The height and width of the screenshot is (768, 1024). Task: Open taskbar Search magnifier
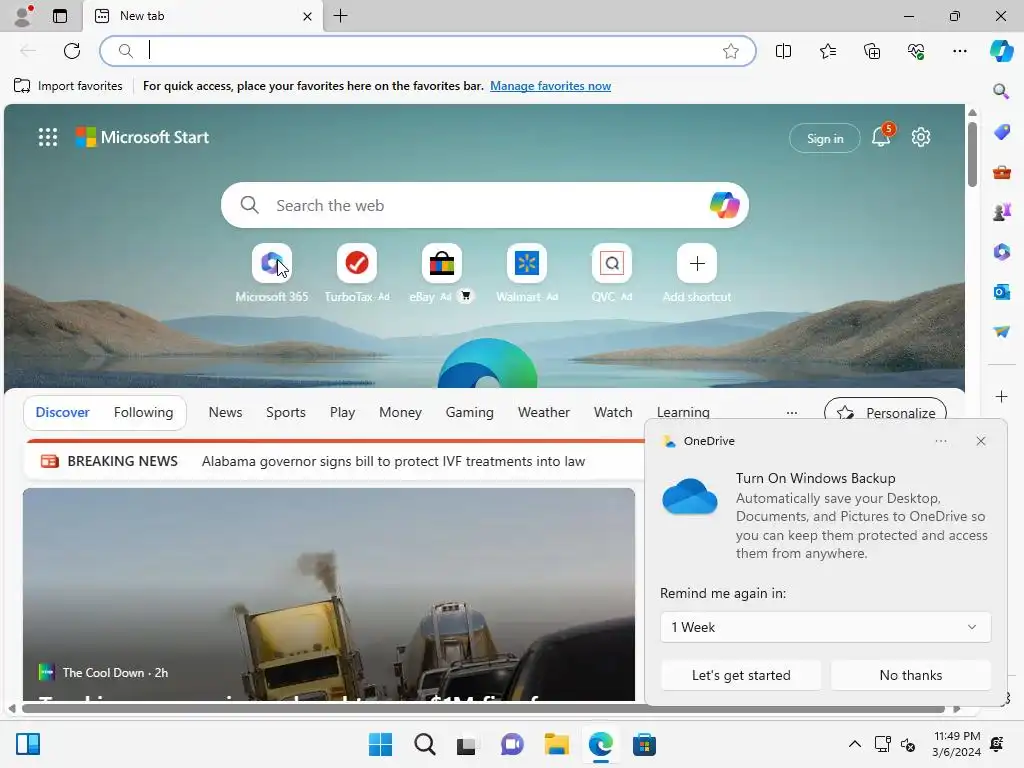click(x=424, y=744)
